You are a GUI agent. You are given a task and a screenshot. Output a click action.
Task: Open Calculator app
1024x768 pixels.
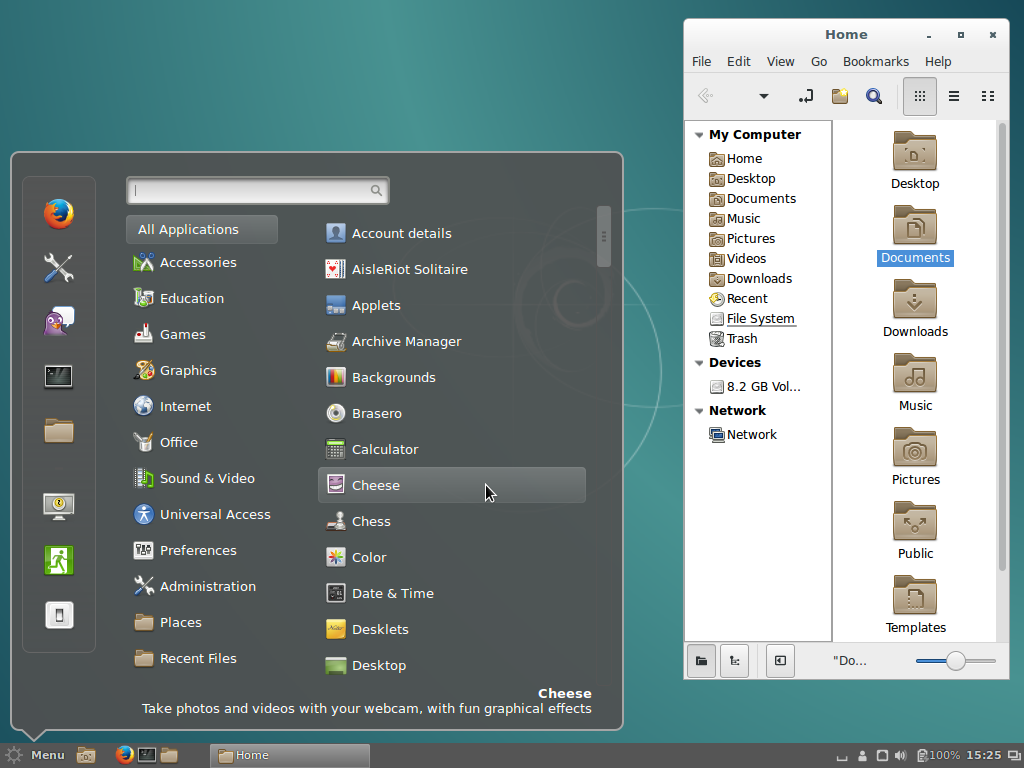(x=451, y=449)
